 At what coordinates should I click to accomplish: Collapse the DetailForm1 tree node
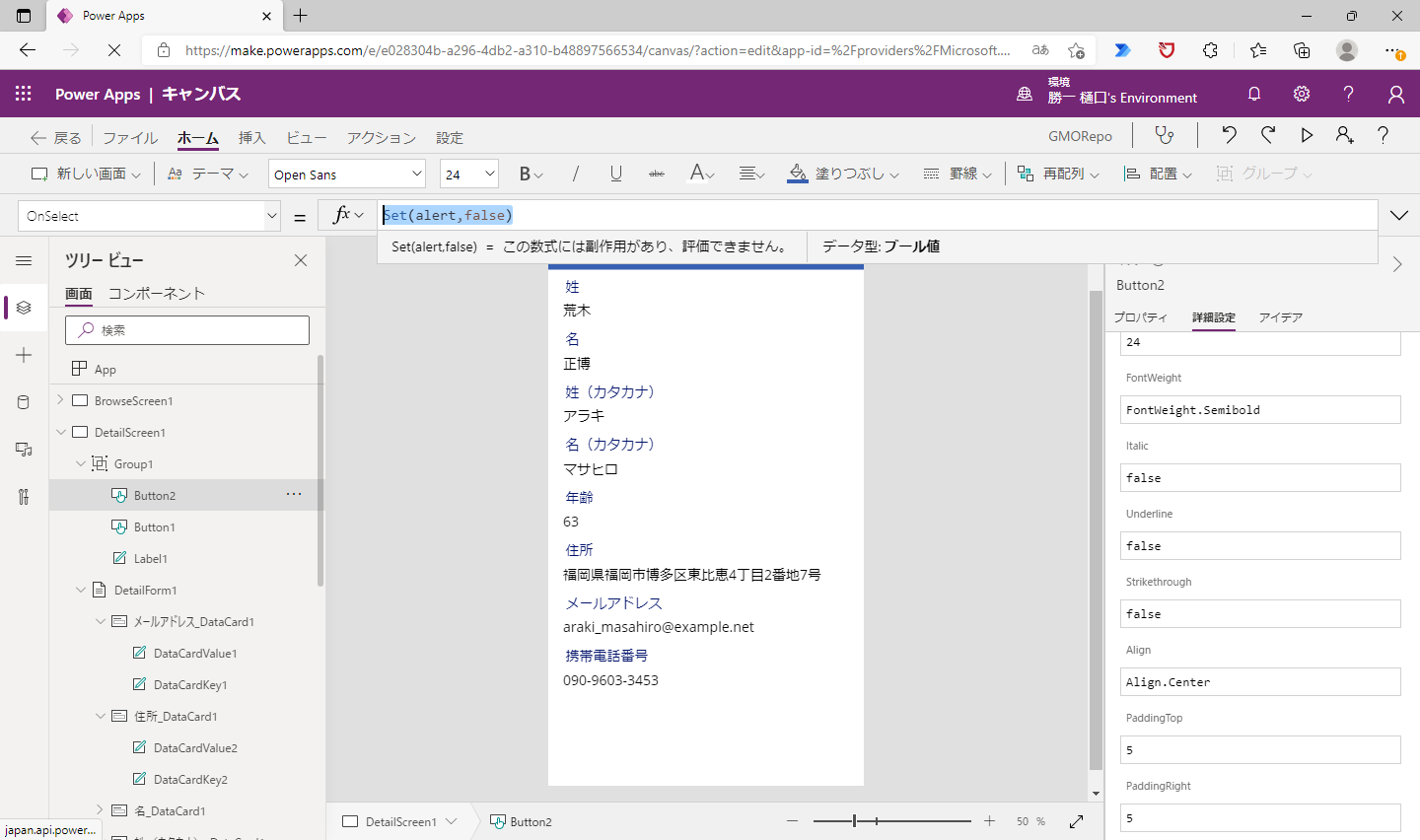tap(80, 590)
